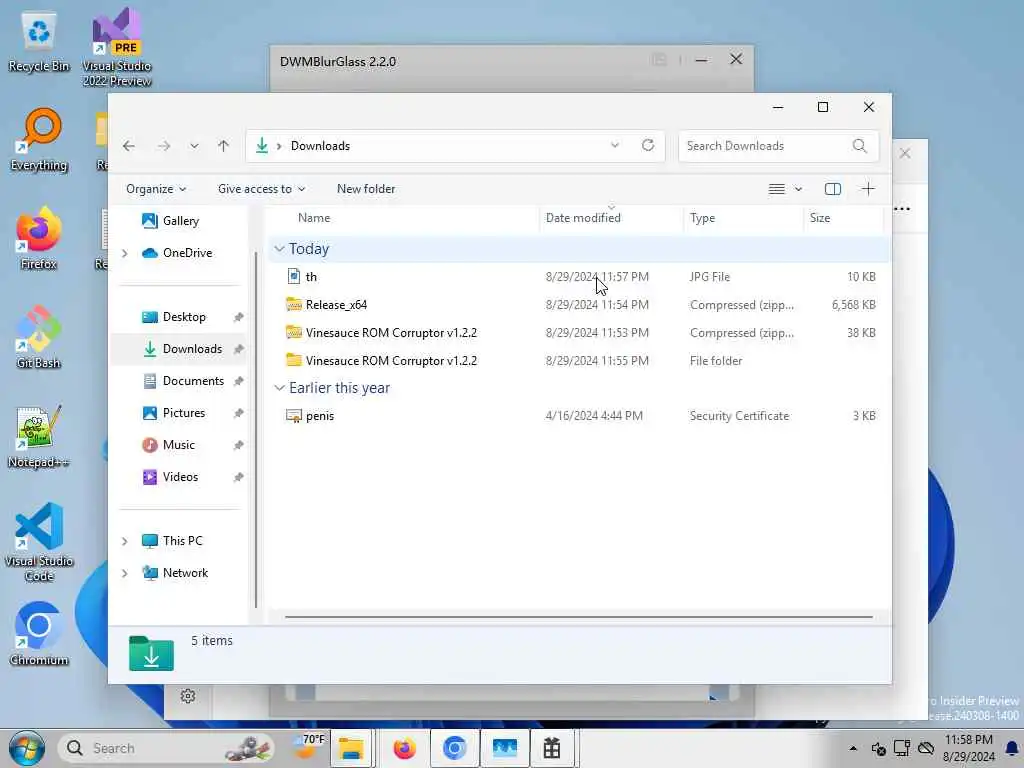Image resolution: width=1024 pixels, height=768 pixels.
Task: Open the Give access to menu
Action: click(261, 189)
